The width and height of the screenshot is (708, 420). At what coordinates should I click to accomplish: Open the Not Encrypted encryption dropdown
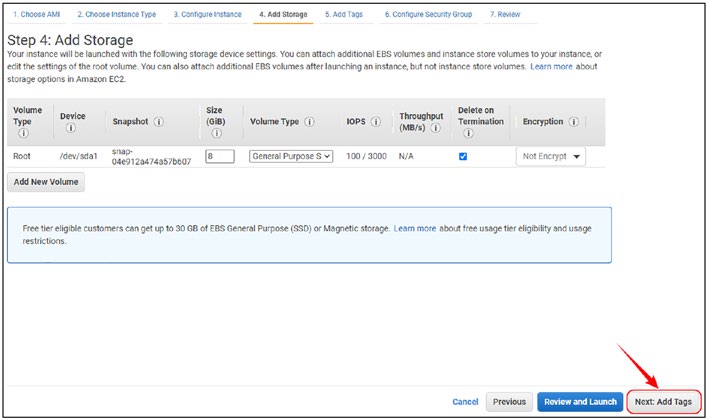[x=550, y=156]
